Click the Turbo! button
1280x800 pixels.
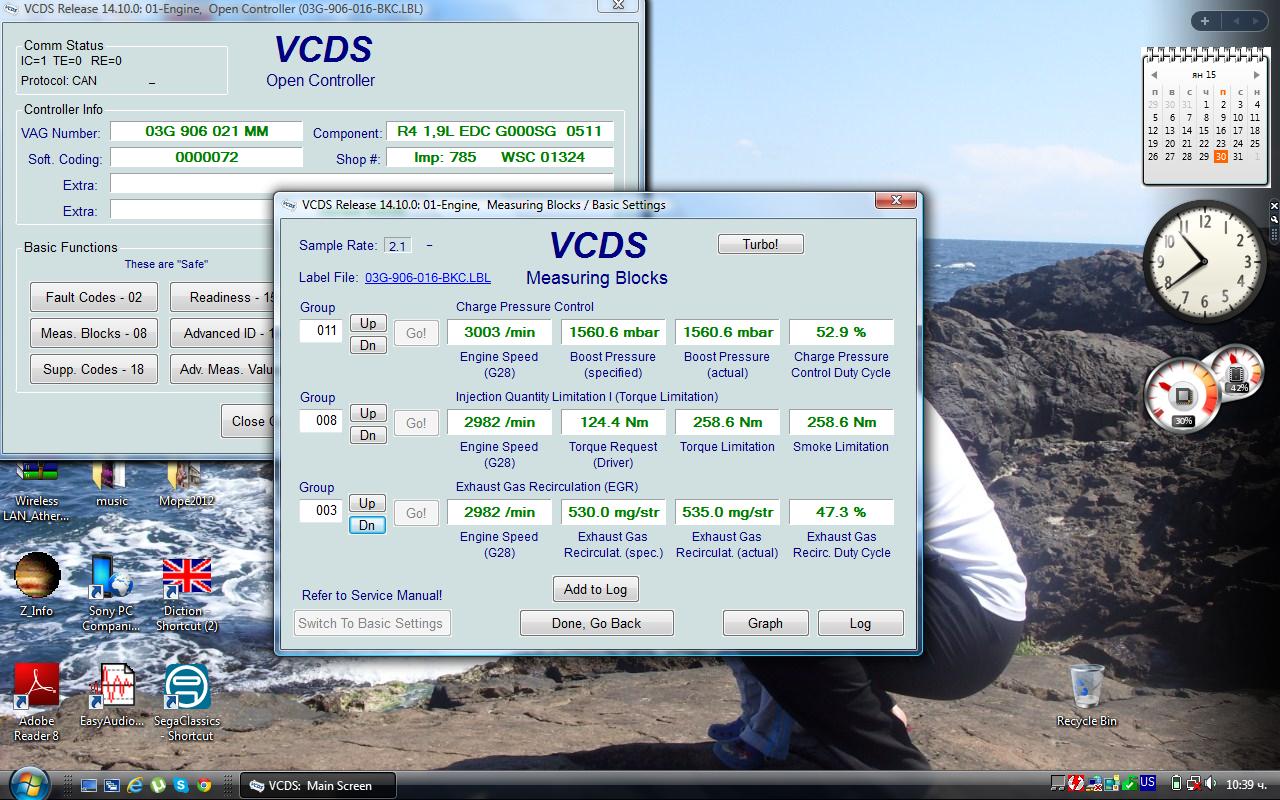tap(760, 244)
